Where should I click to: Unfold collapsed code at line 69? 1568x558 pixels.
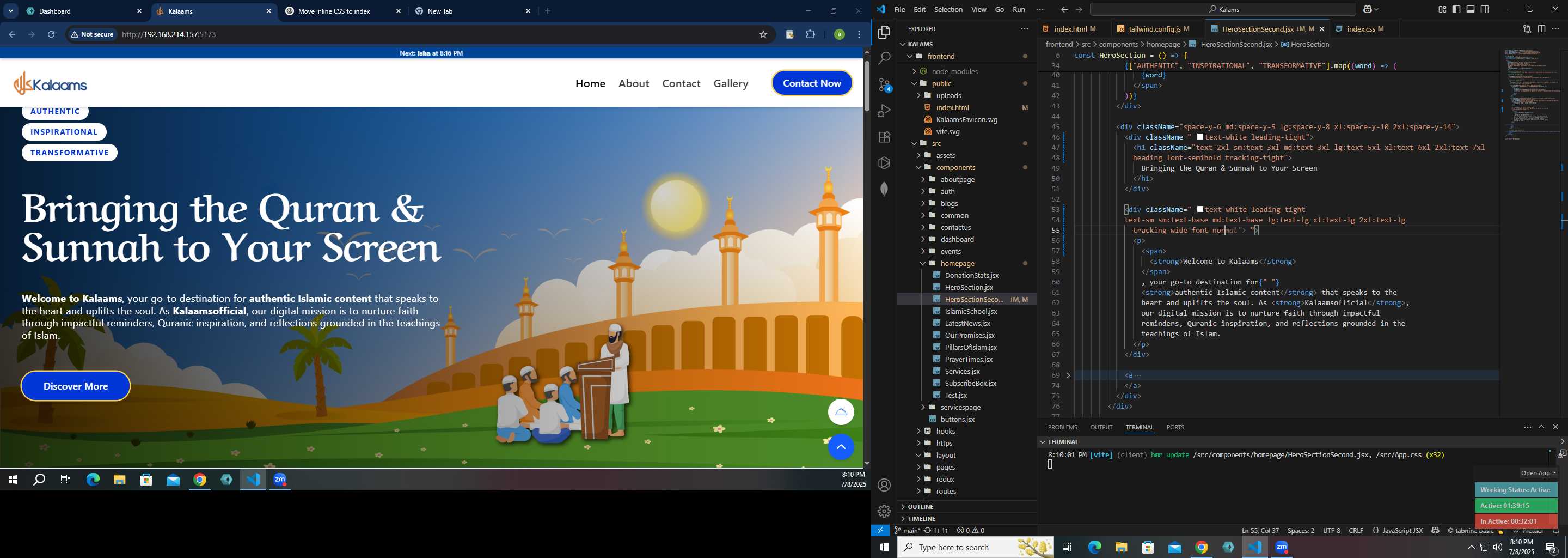pyautogui.click(x=1068, y=375)
